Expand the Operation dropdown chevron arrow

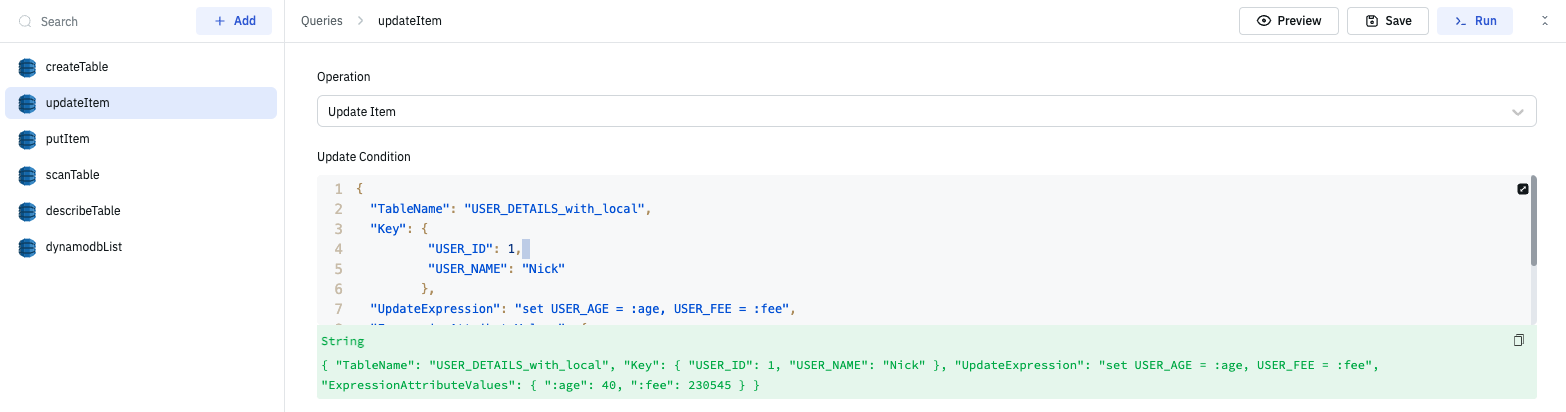coord(1518,112)
